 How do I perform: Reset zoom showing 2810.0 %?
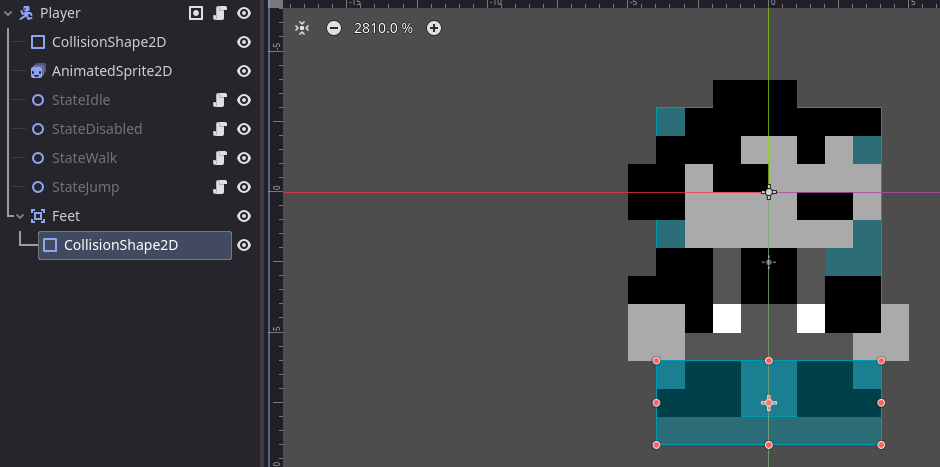[383, 28]
